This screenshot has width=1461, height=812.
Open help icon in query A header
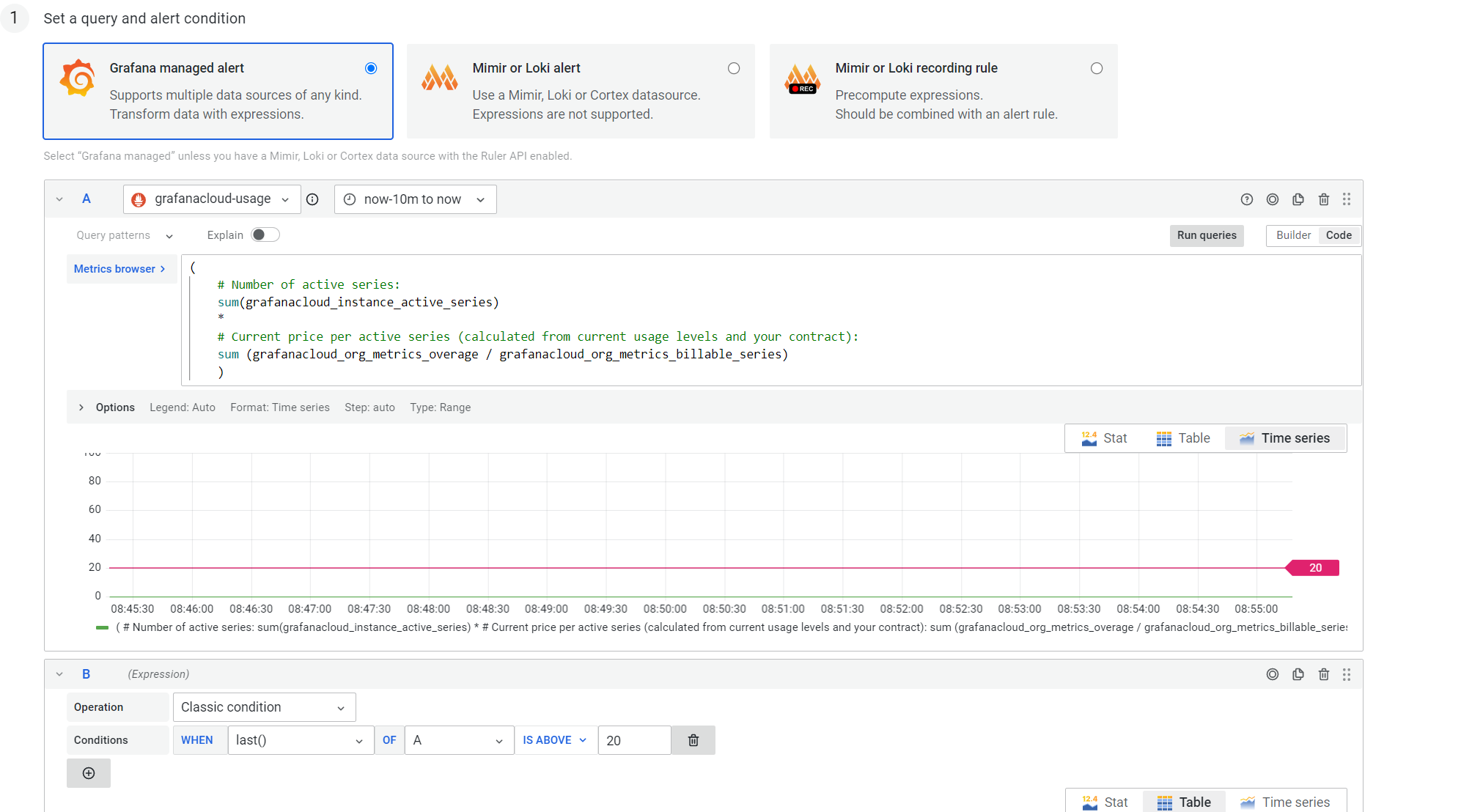pos(1246,199)
